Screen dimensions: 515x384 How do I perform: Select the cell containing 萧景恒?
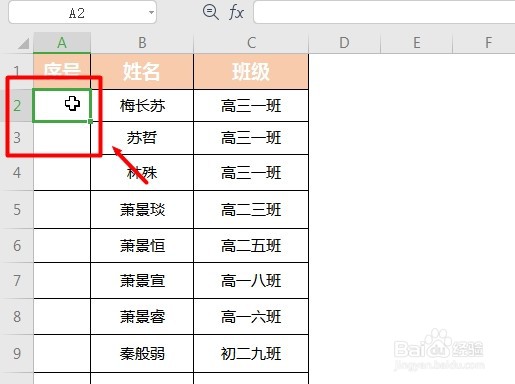click(142, 245)
